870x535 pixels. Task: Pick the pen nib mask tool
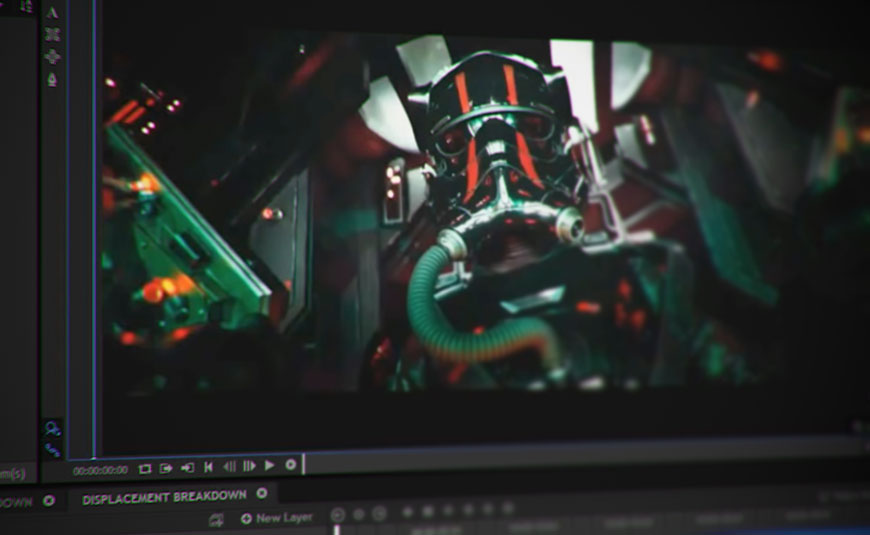pyautogui.click(x=52, y=79)
